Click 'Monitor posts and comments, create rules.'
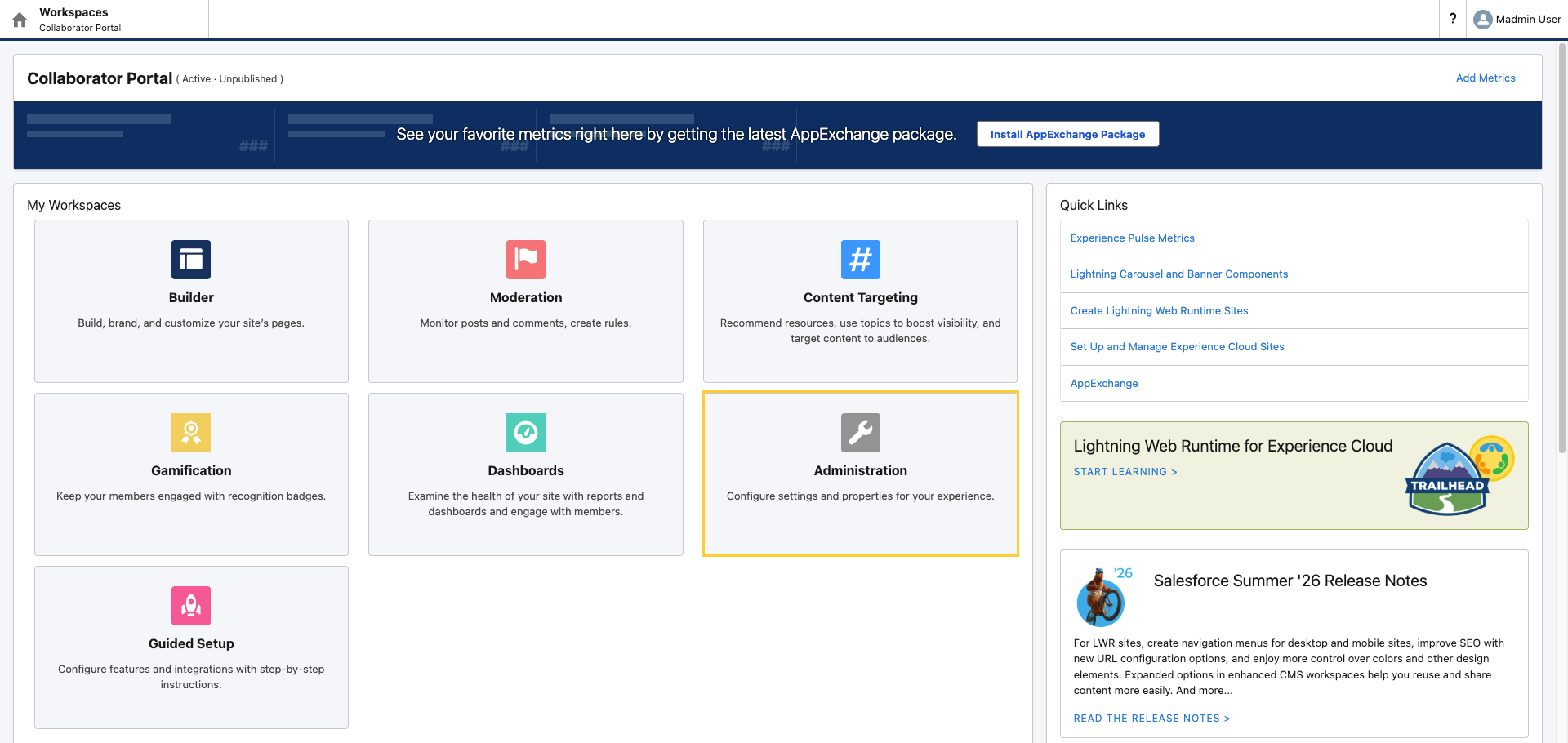 526,323
